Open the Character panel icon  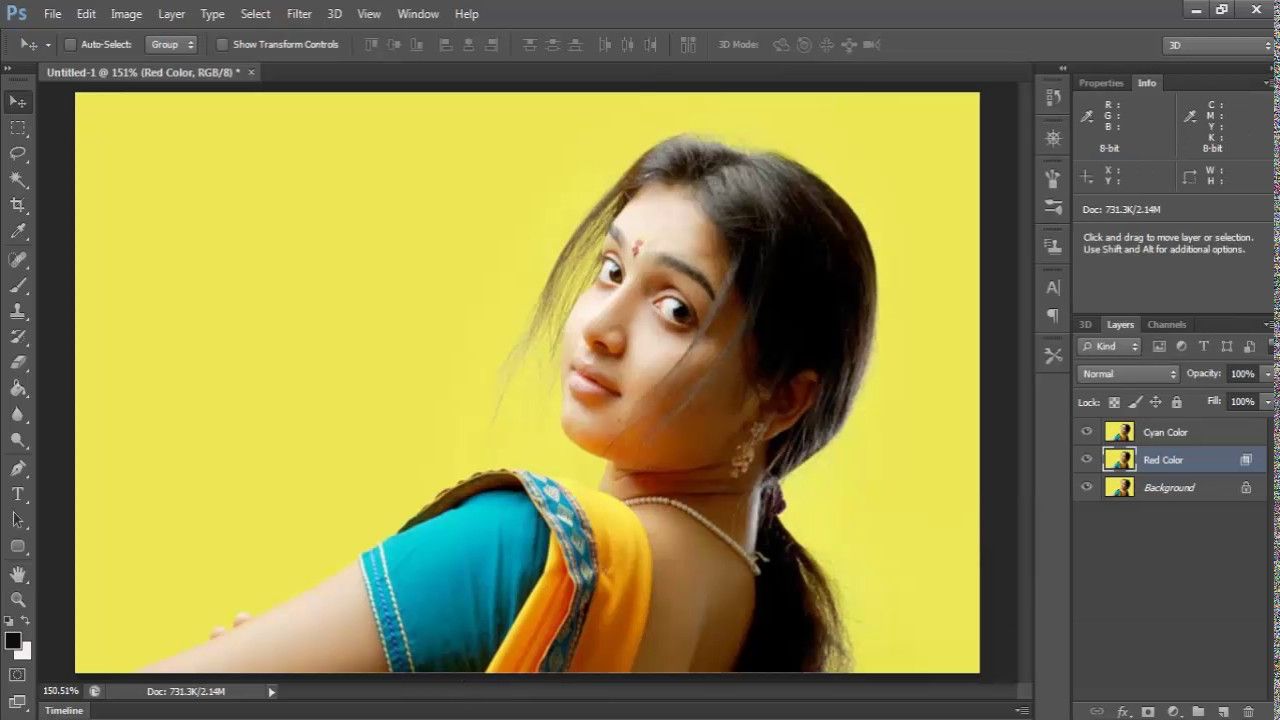pyautogui.click(x=1053, y=287)
